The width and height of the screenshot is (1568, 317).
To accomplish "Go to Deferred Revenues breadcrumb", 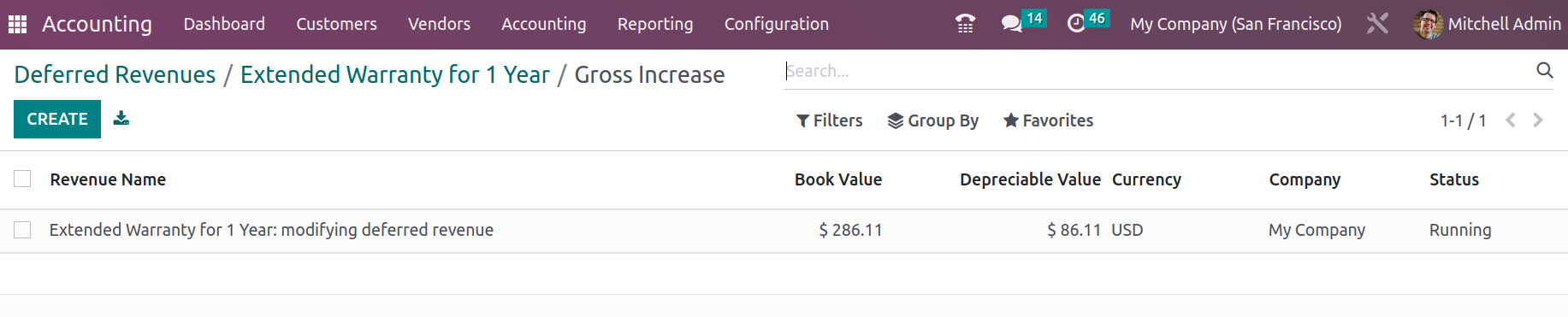I will point(115,74).
